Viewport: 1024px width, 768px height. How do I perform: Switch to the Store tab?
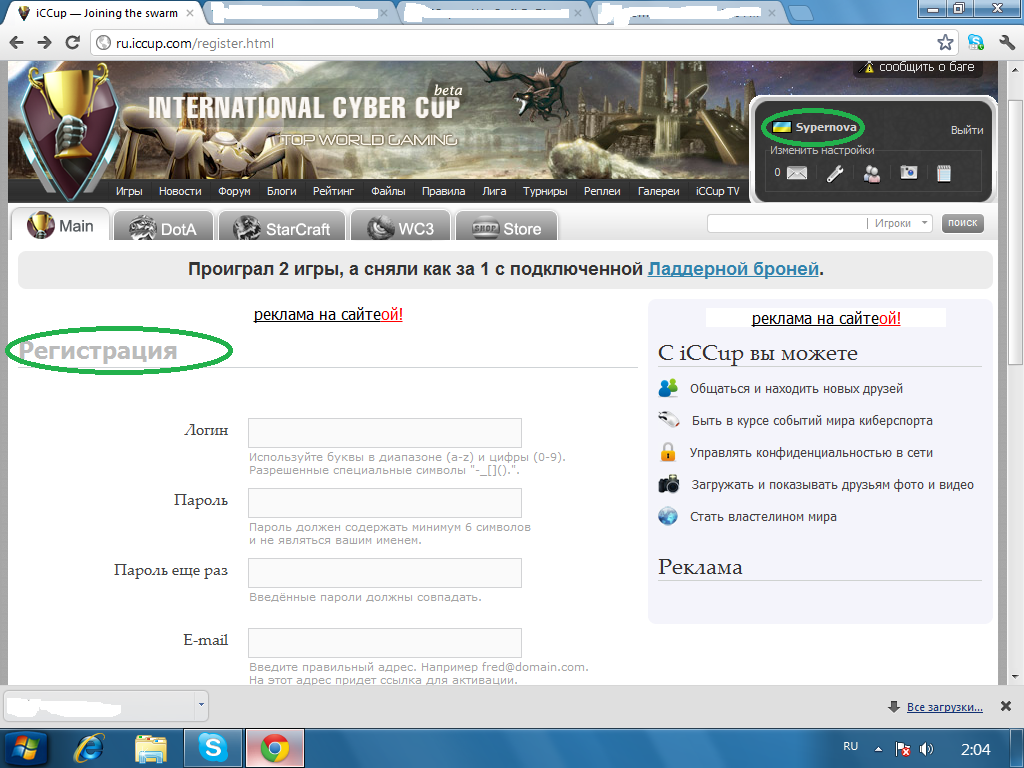[x=507, y=227]
